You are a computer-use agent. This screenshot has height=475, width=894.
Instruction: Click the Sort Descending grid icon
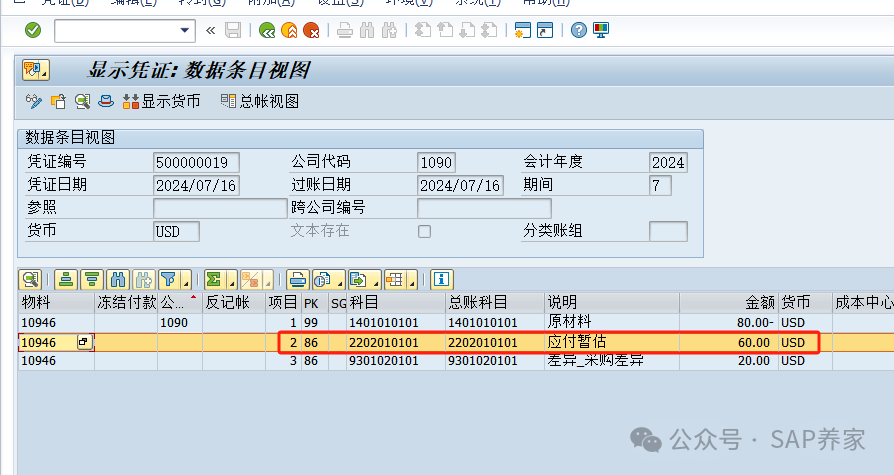pos(91,279)
